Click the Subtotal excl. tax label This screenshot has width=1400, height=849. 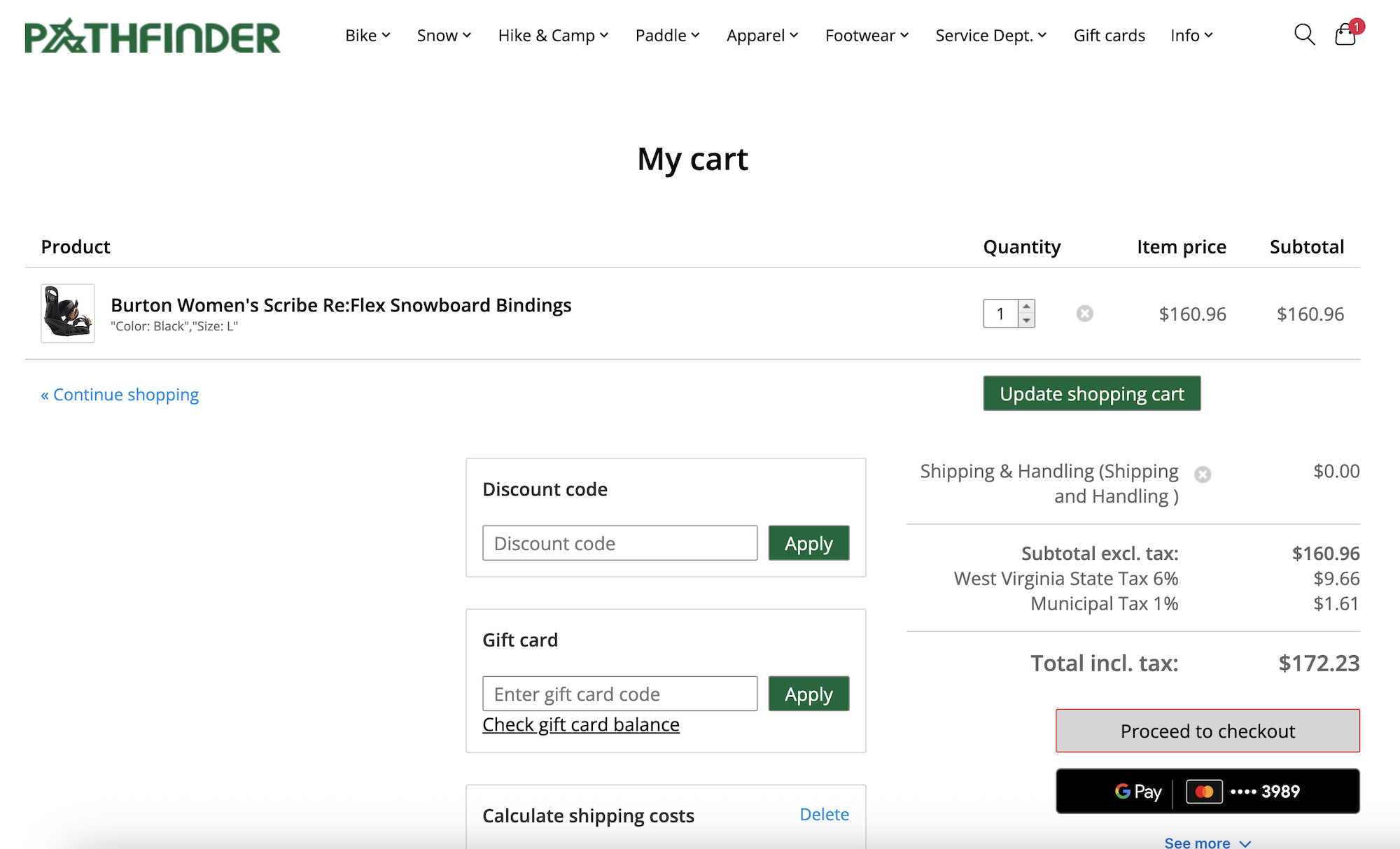tap(1100, 554)
